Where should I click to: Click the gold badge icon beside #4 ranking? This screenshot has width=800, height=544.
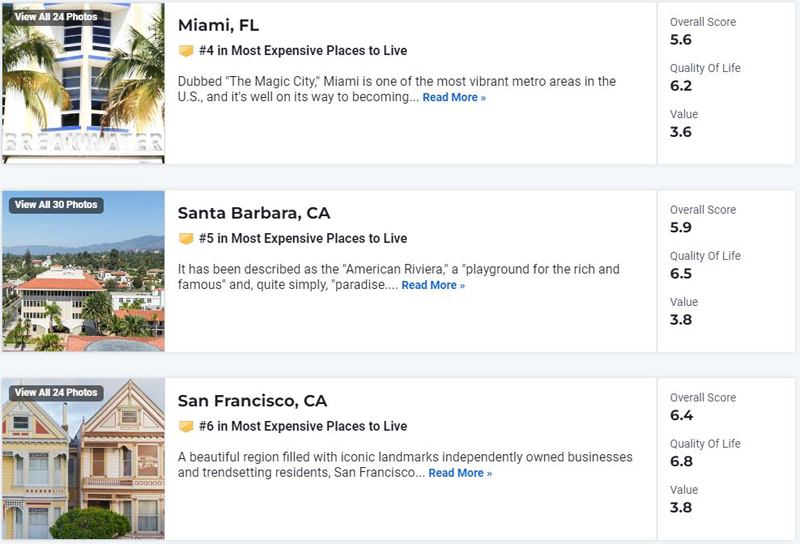tap(186, 51)
